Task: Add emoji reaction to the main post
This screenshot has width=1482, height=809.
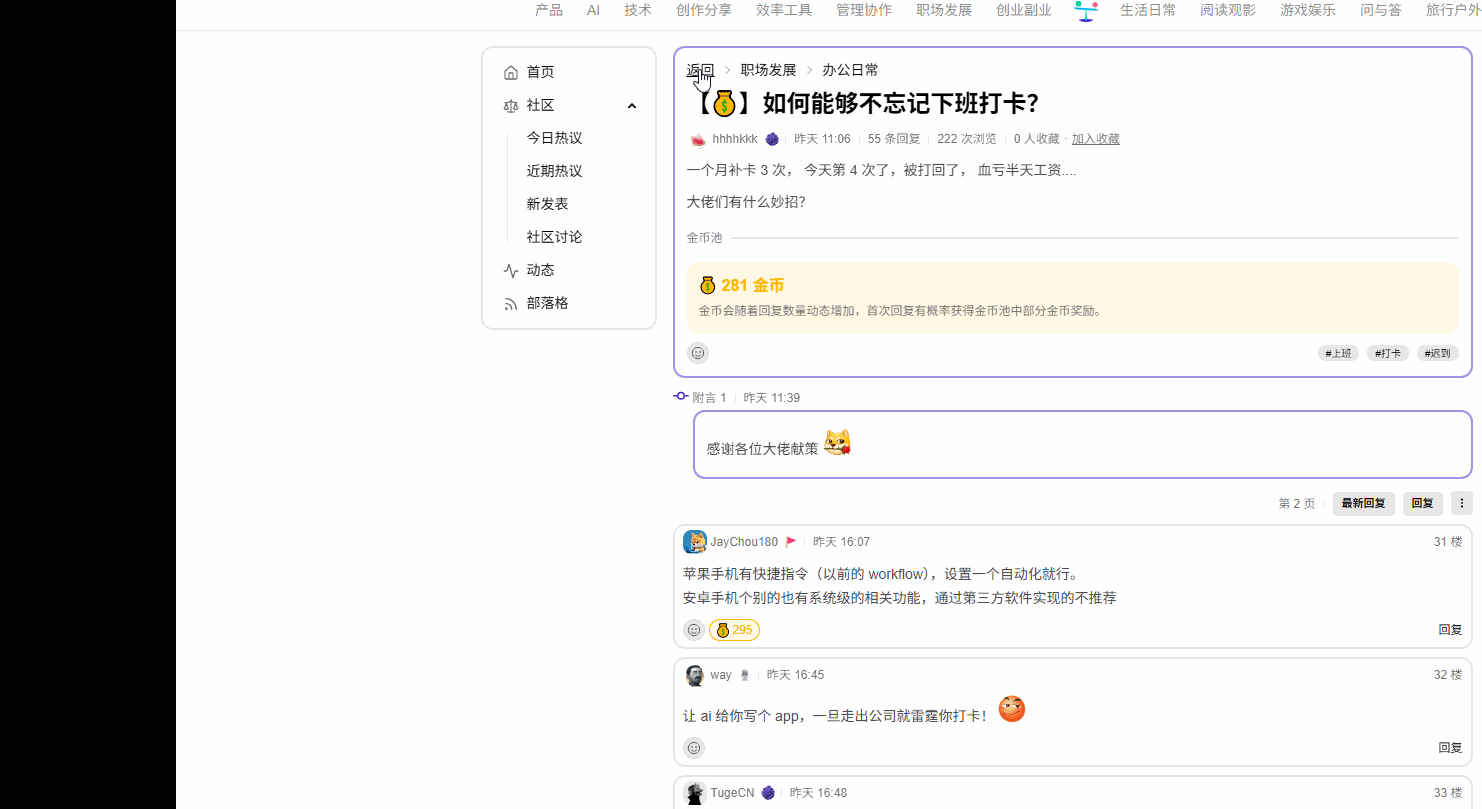Action: (698, 353)
